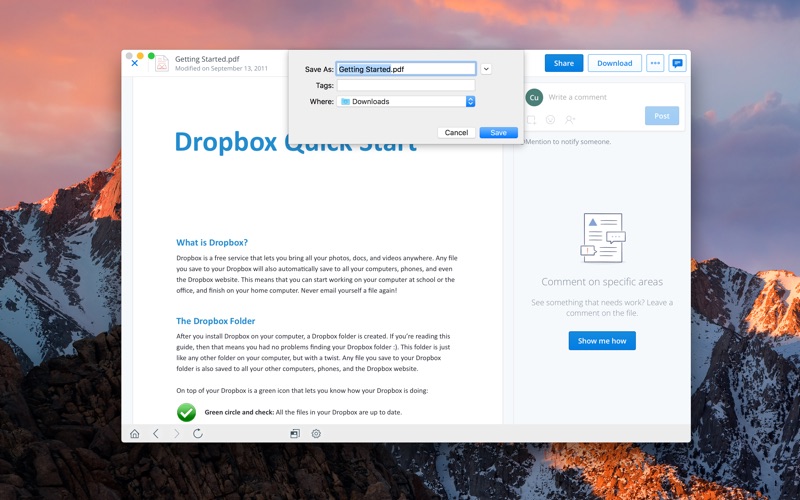
Task: Reload the page with the refresh icon
Action: tap(198, 434)
